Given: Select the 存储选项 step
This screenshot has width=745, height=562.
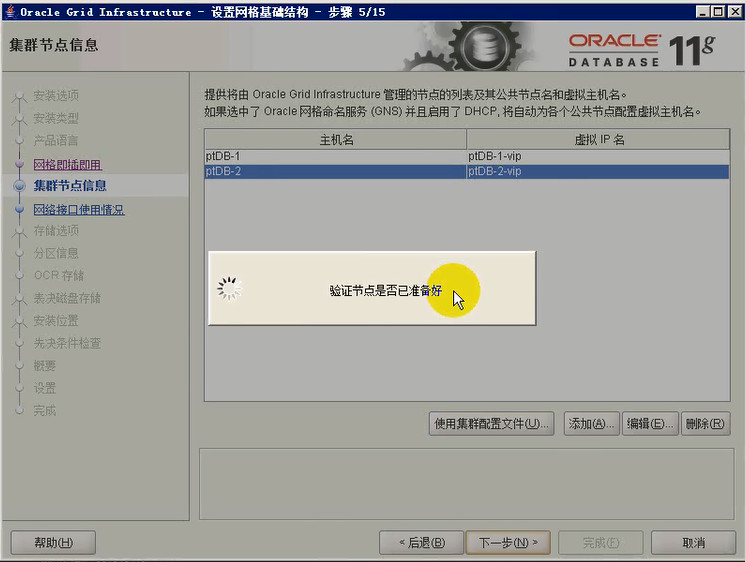Looking at the screenshot, I should [x=56, y=231].
